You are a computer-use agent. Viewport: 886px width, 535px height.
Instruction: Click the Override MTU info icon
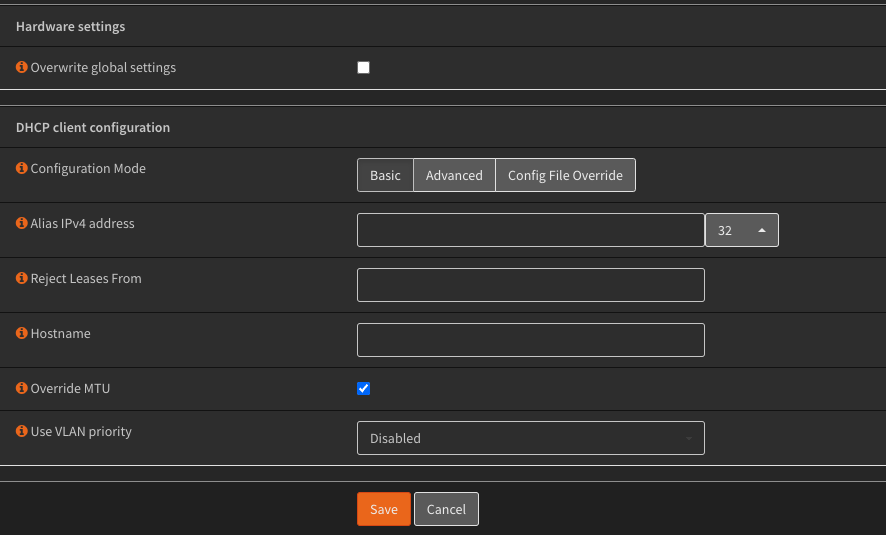(x=21, y=388)
